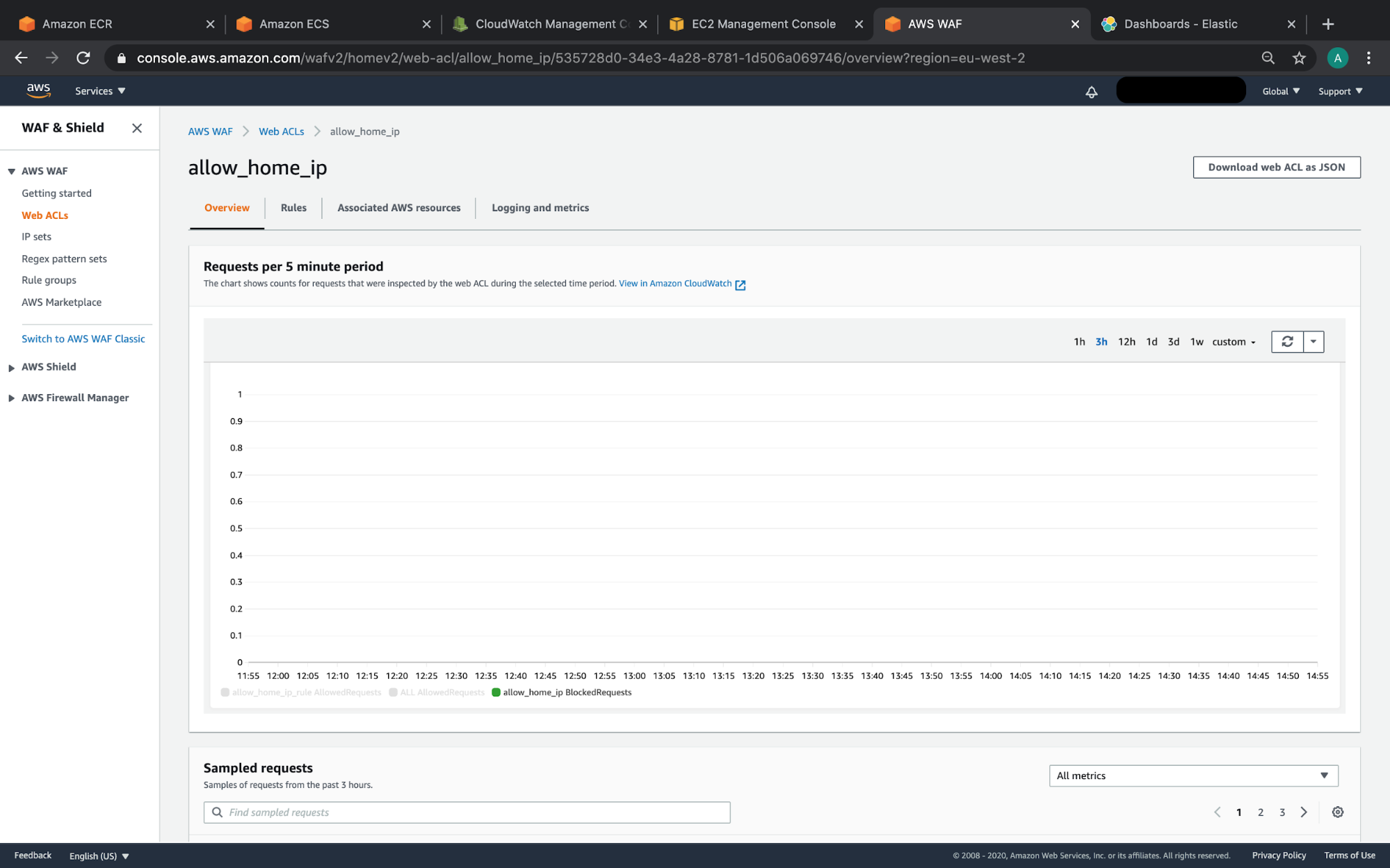
Task: Select the Logging and metrics tab
Action: (x=540, y=207)
